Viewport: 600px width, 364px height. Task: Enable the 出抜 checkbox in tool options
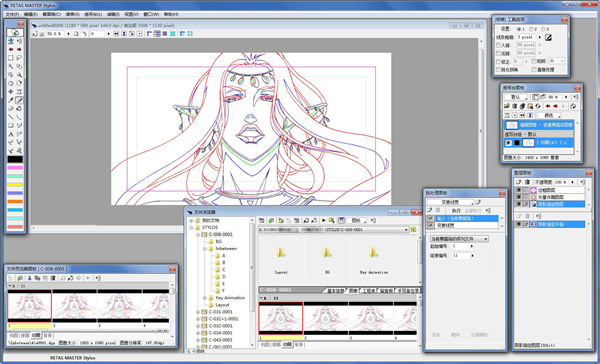(498, 53)
